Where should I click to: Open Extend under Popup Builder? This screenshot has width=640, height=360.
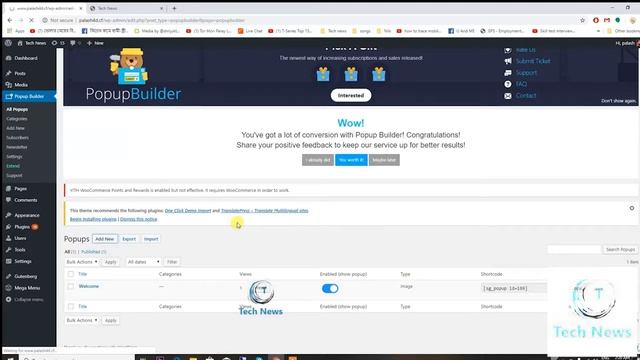click(x=13, y=166)
